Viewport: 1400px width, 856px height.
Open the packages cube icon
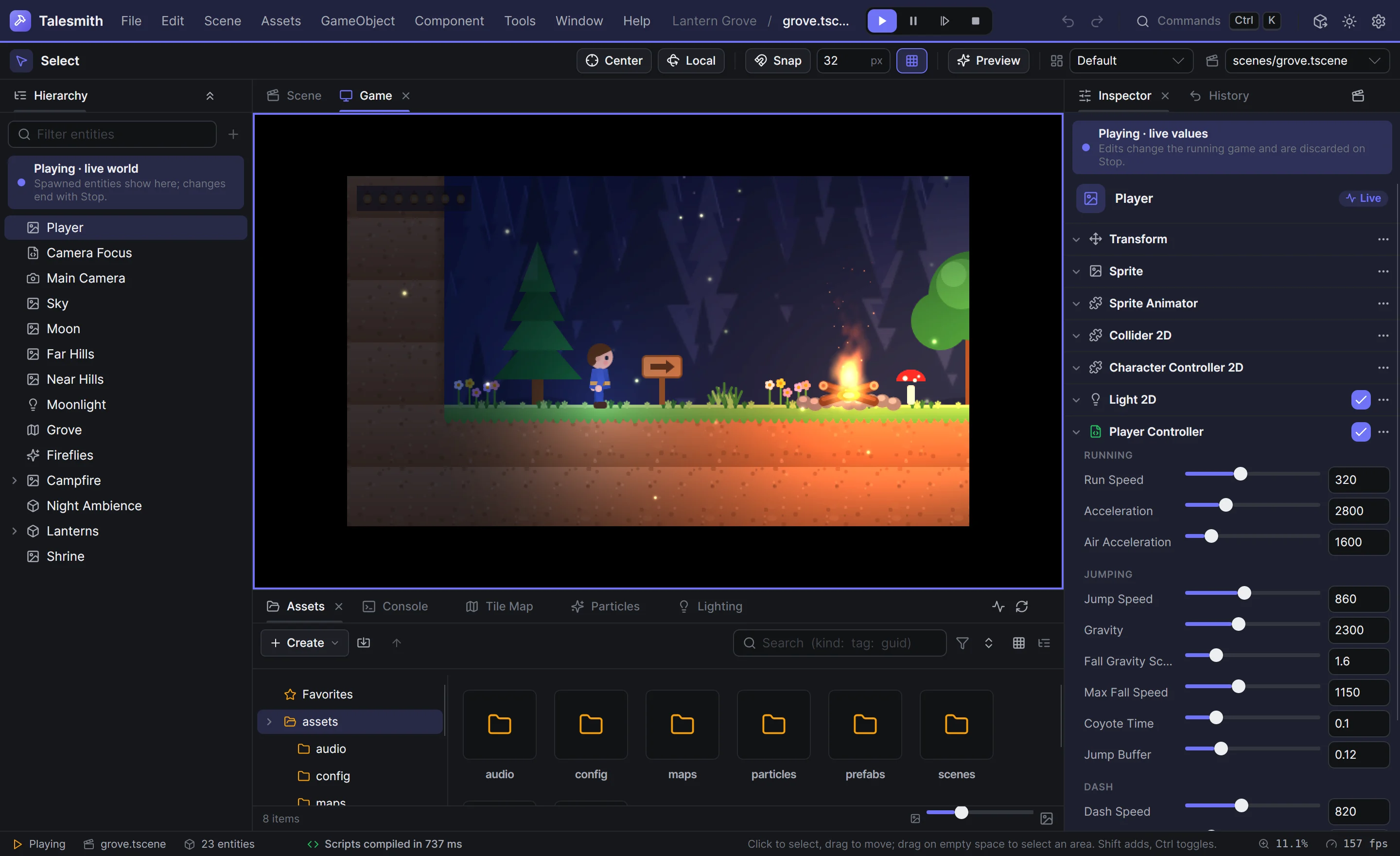(1320, 21)
